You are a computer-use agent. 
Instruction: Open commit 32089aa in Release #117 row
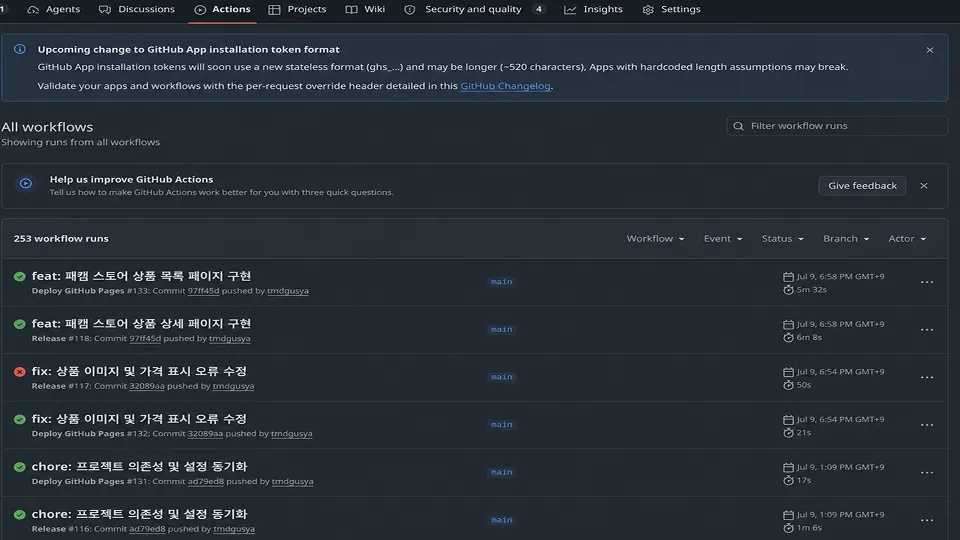[147, 386]
